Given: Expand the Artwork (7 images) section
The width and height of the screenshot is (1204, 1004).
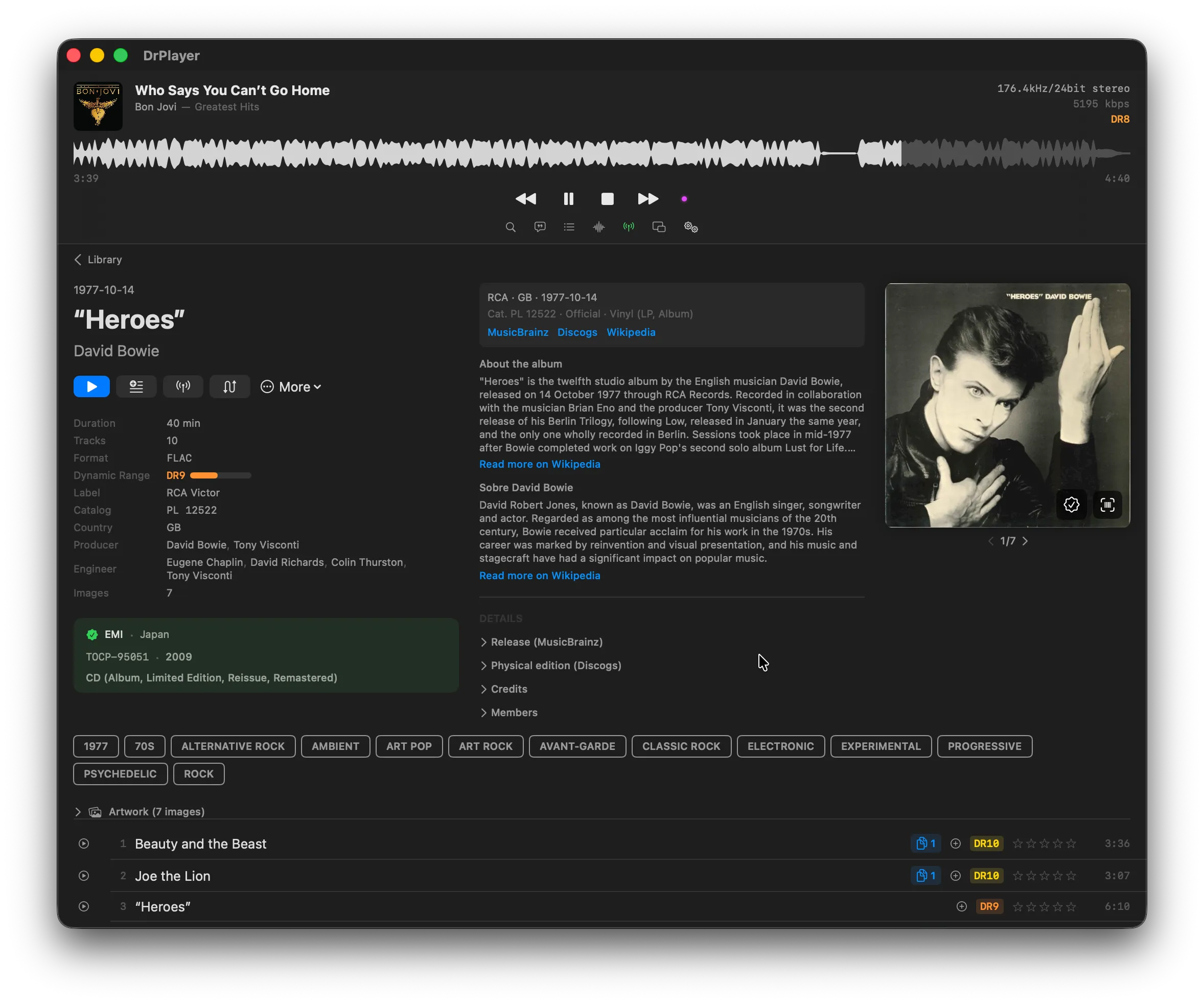Looking at the screenshot, I should 140,812.
